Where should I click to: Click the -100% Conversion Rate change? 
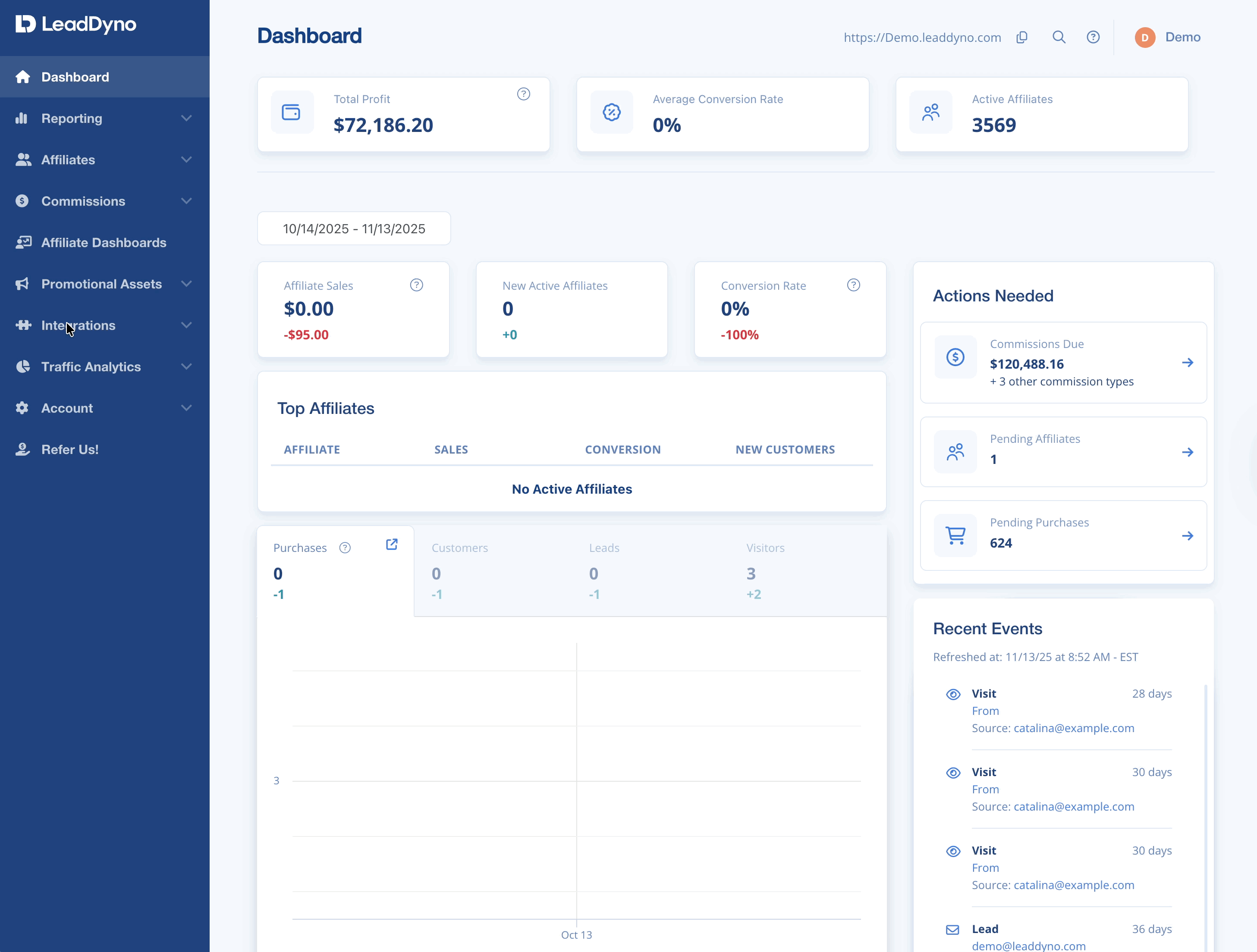point(740,335)
